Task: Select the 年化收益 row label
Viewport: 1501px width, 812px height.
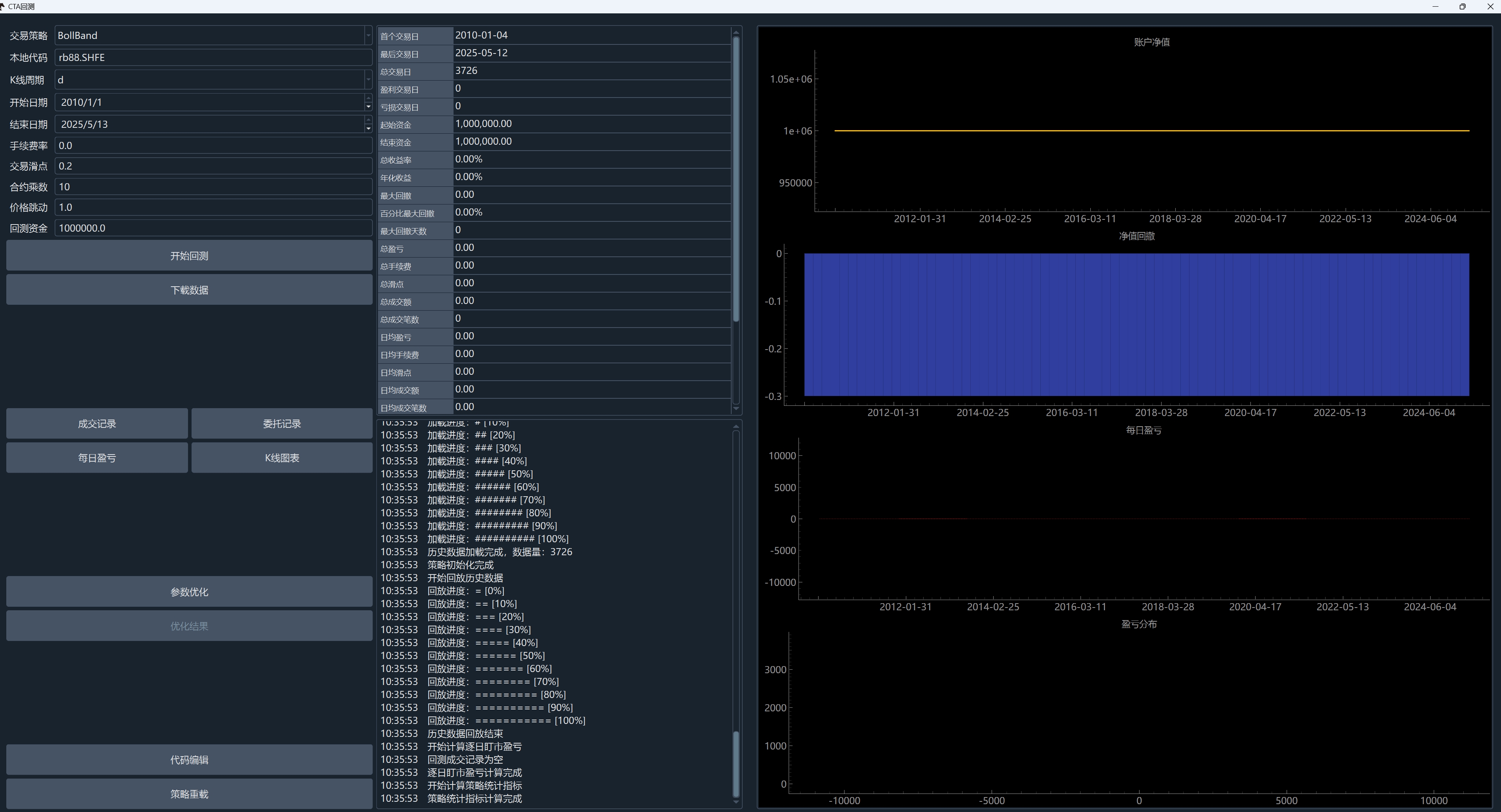Action: coord(415,178)
